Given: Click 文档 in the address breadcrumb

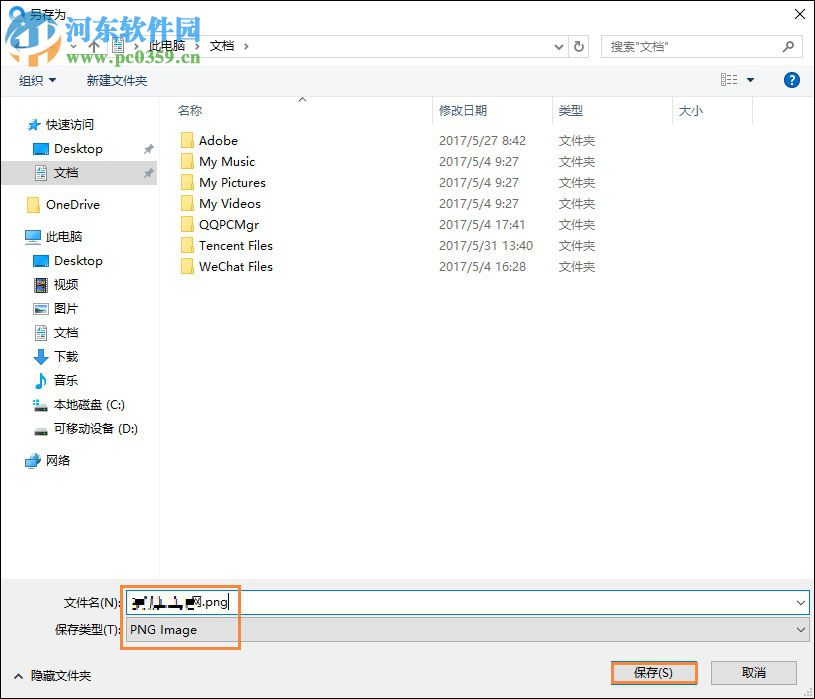Looking at the screenshot, I should coord(224,46).
